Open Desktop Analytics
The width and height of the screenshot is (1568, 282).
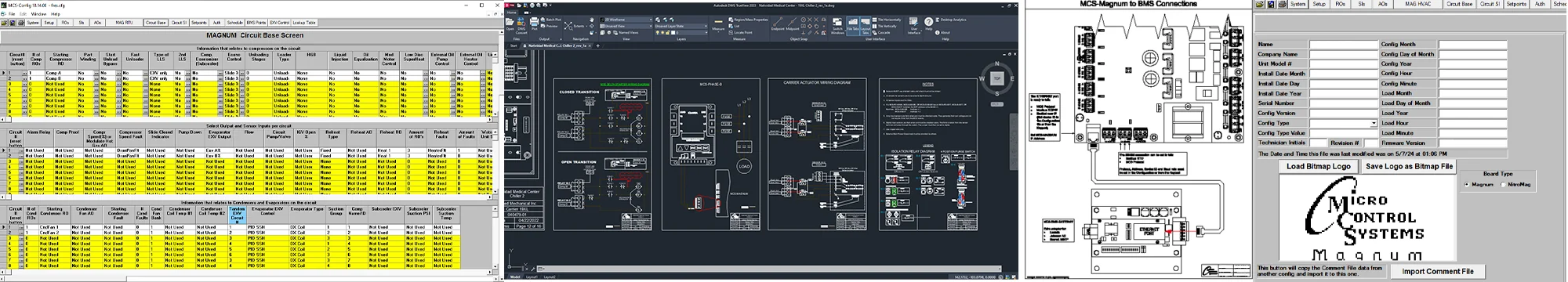[x=950, y=20]
